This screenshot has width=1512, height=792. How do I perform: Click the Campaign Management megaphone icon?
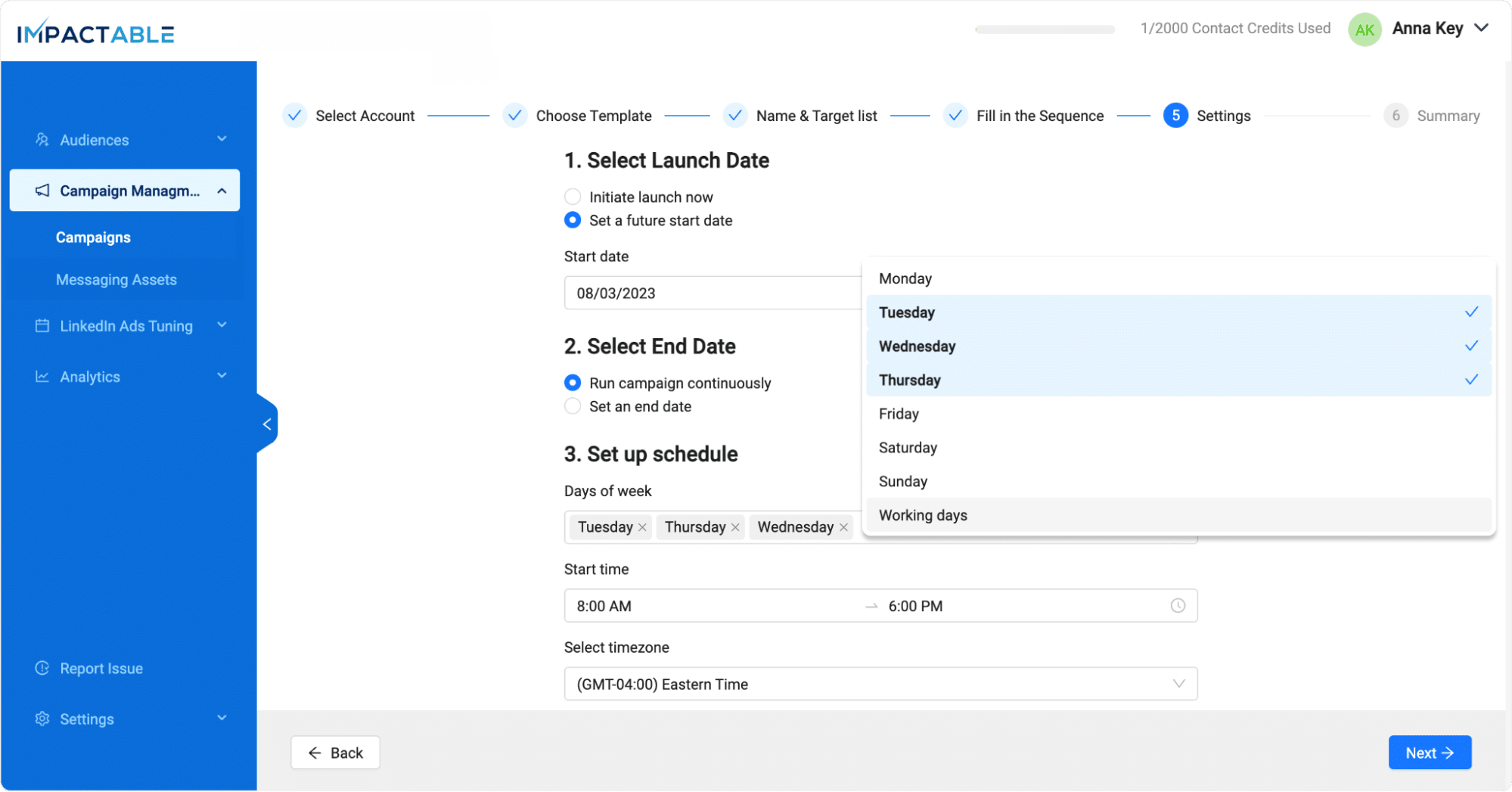point(43,190)
